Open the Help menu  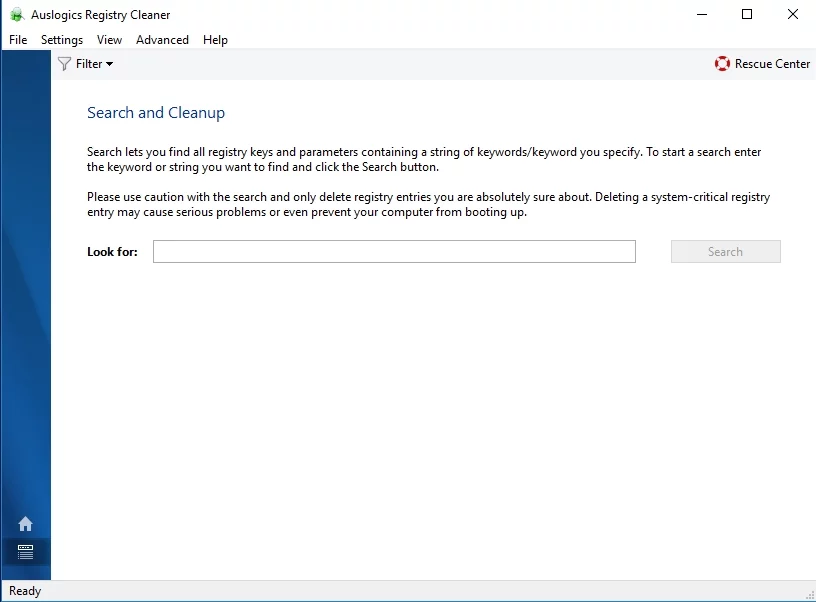point(215,40)
